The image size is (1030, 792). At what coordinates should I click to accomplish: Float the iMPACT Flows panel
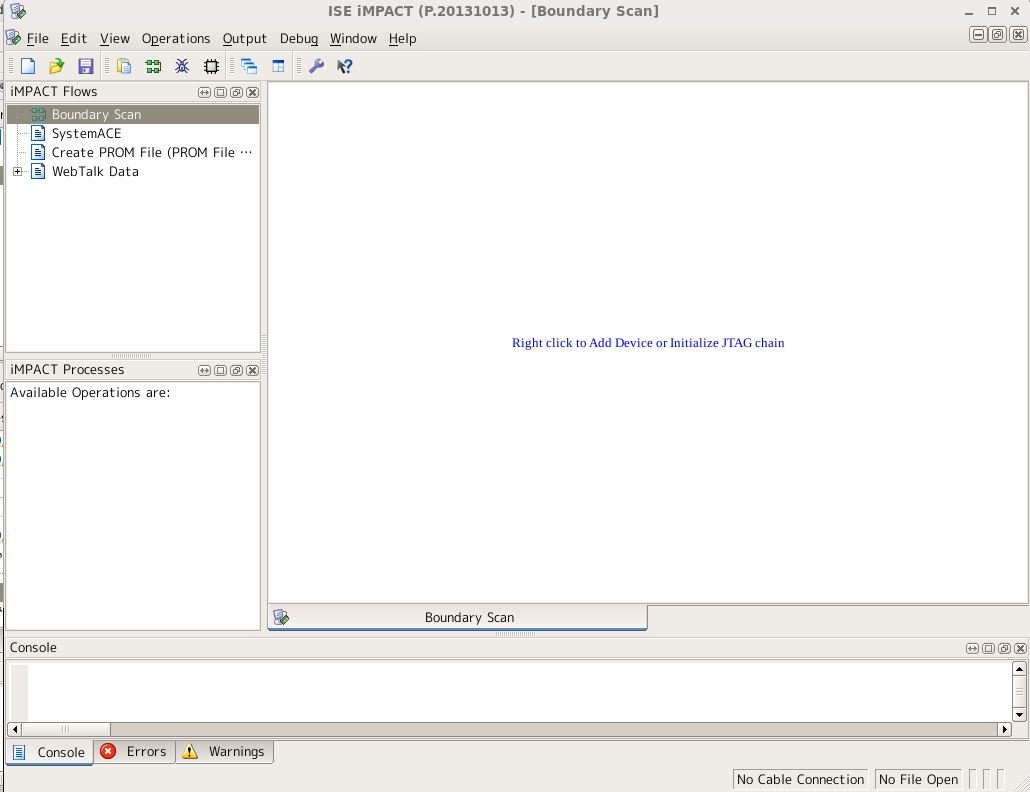coord(237,92)
